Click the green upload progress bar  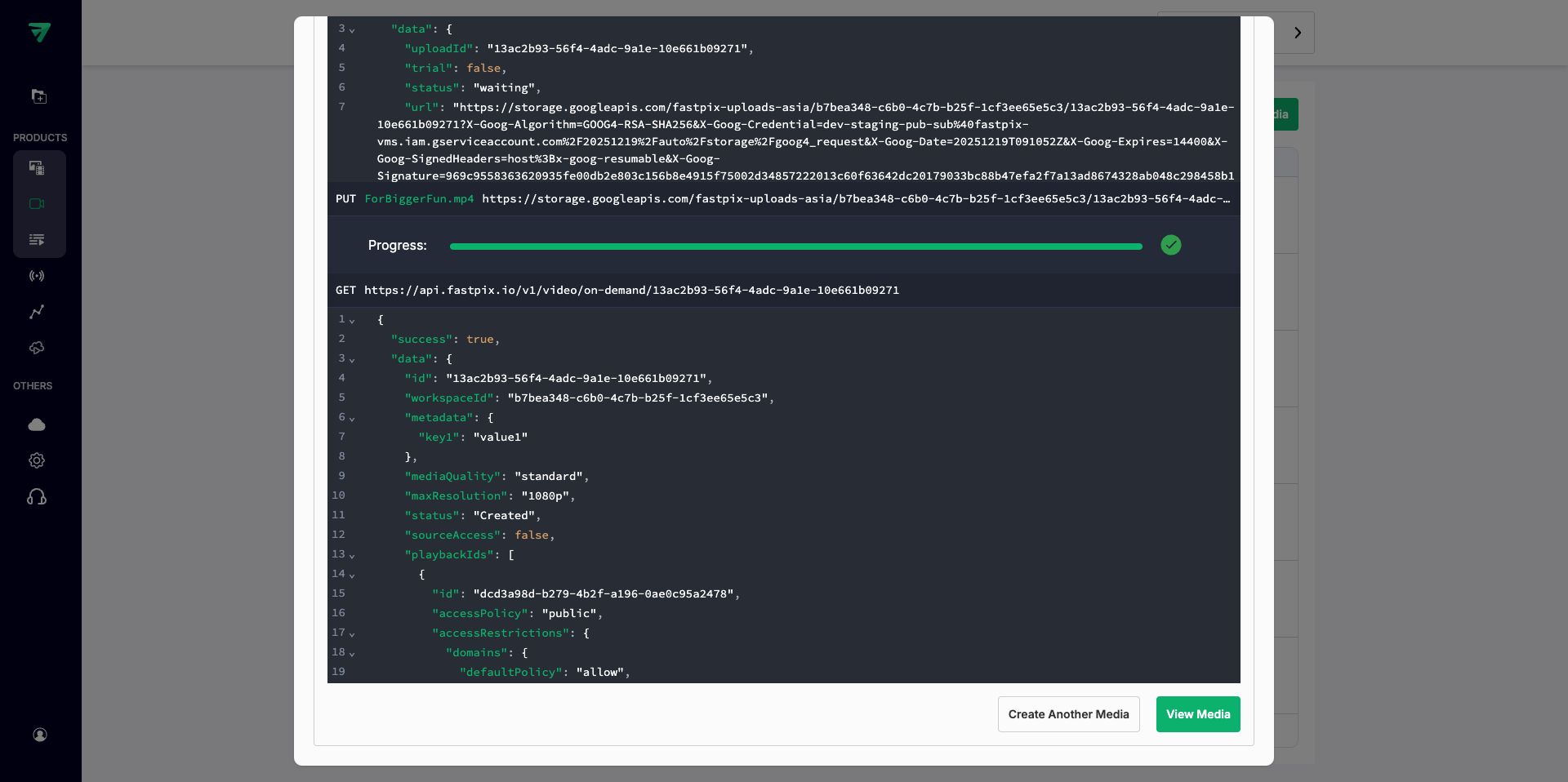795,246
